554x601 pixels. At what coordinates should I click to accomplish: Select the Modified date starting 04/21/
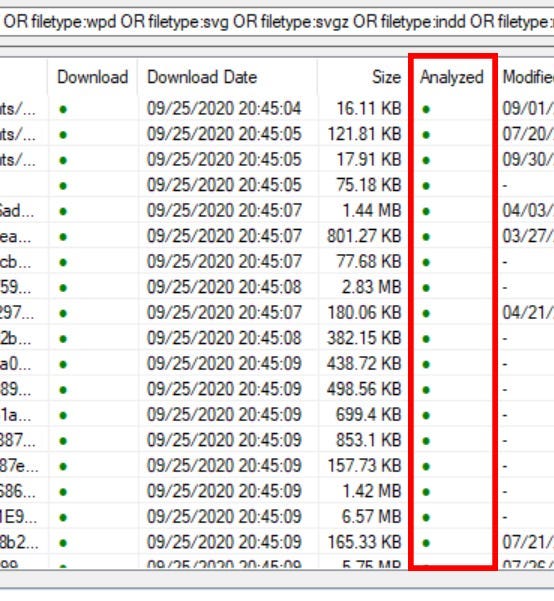(x=528, y=313)
